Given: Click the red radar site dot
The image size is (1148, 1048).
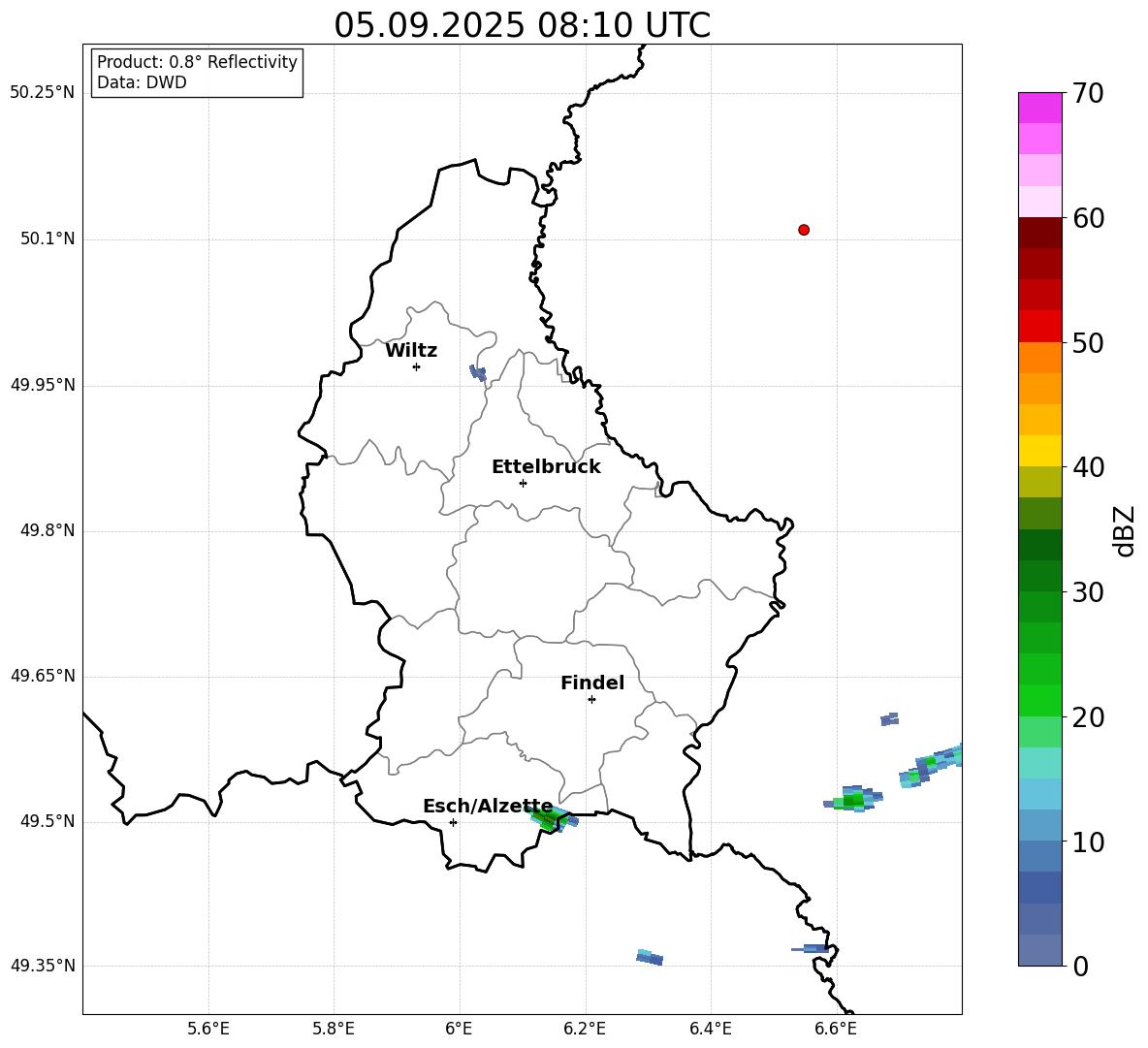Looking at the screenshot, I should tap(804, 230).
